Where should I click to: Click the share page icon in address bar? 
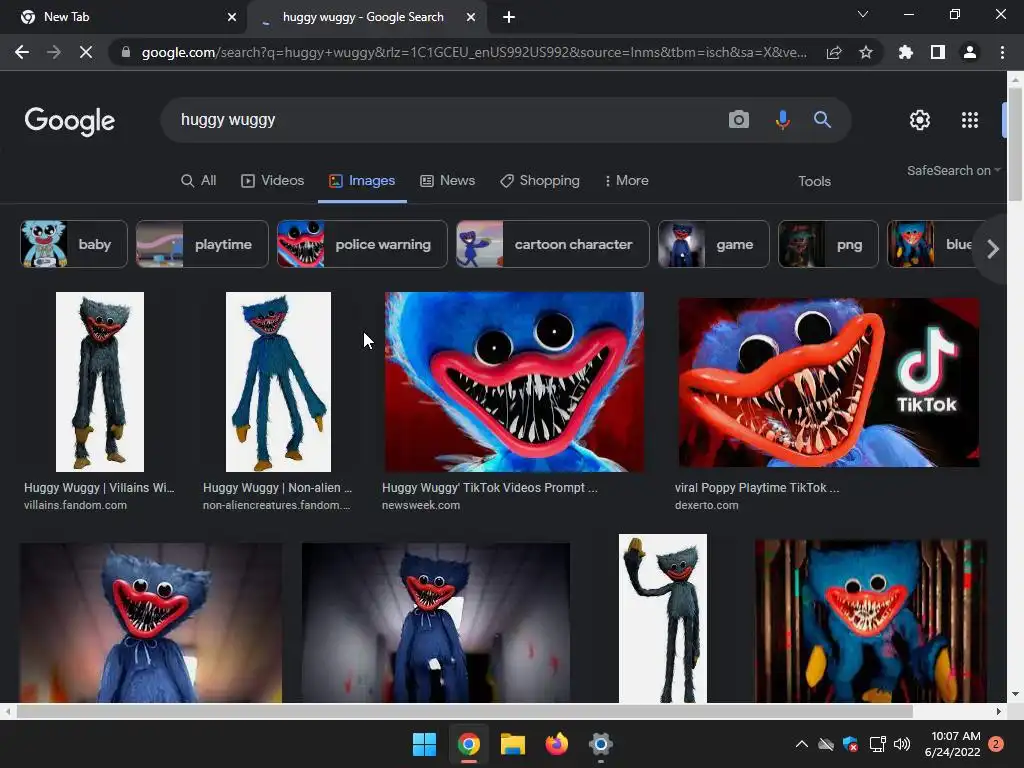tap(834, 52)
